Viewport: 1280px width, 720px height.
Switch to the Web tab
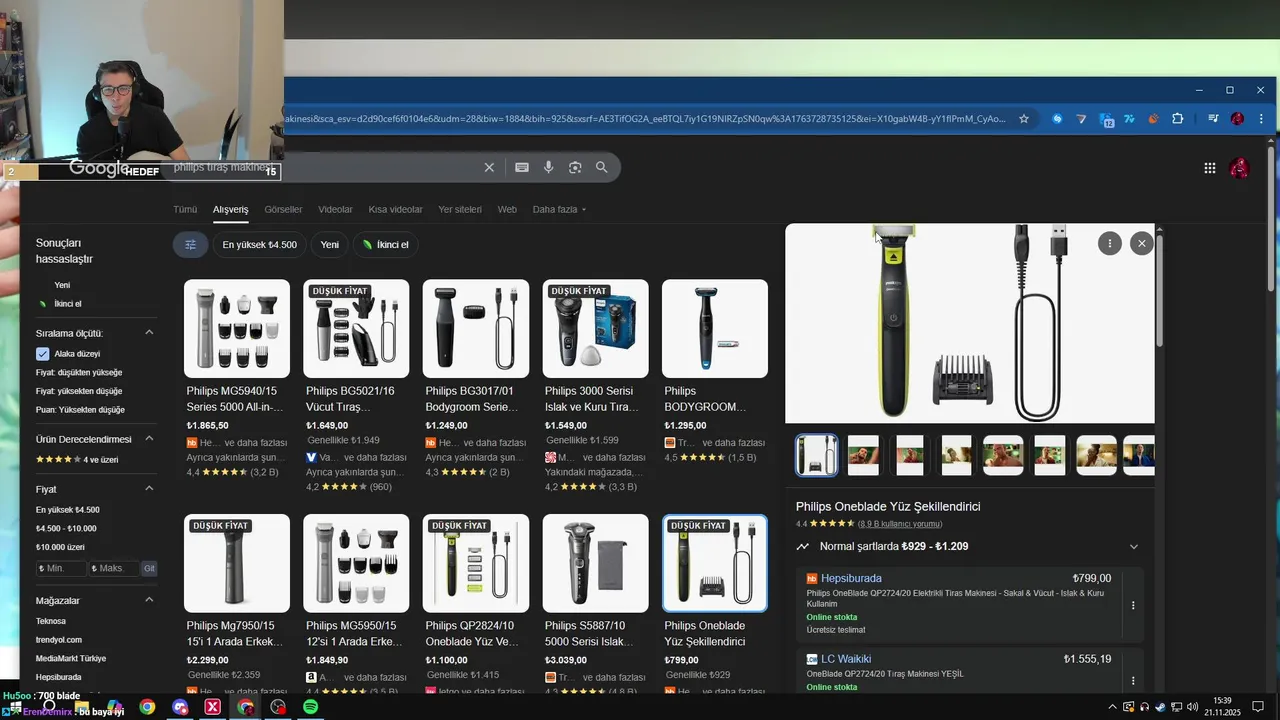pos(507,209)
